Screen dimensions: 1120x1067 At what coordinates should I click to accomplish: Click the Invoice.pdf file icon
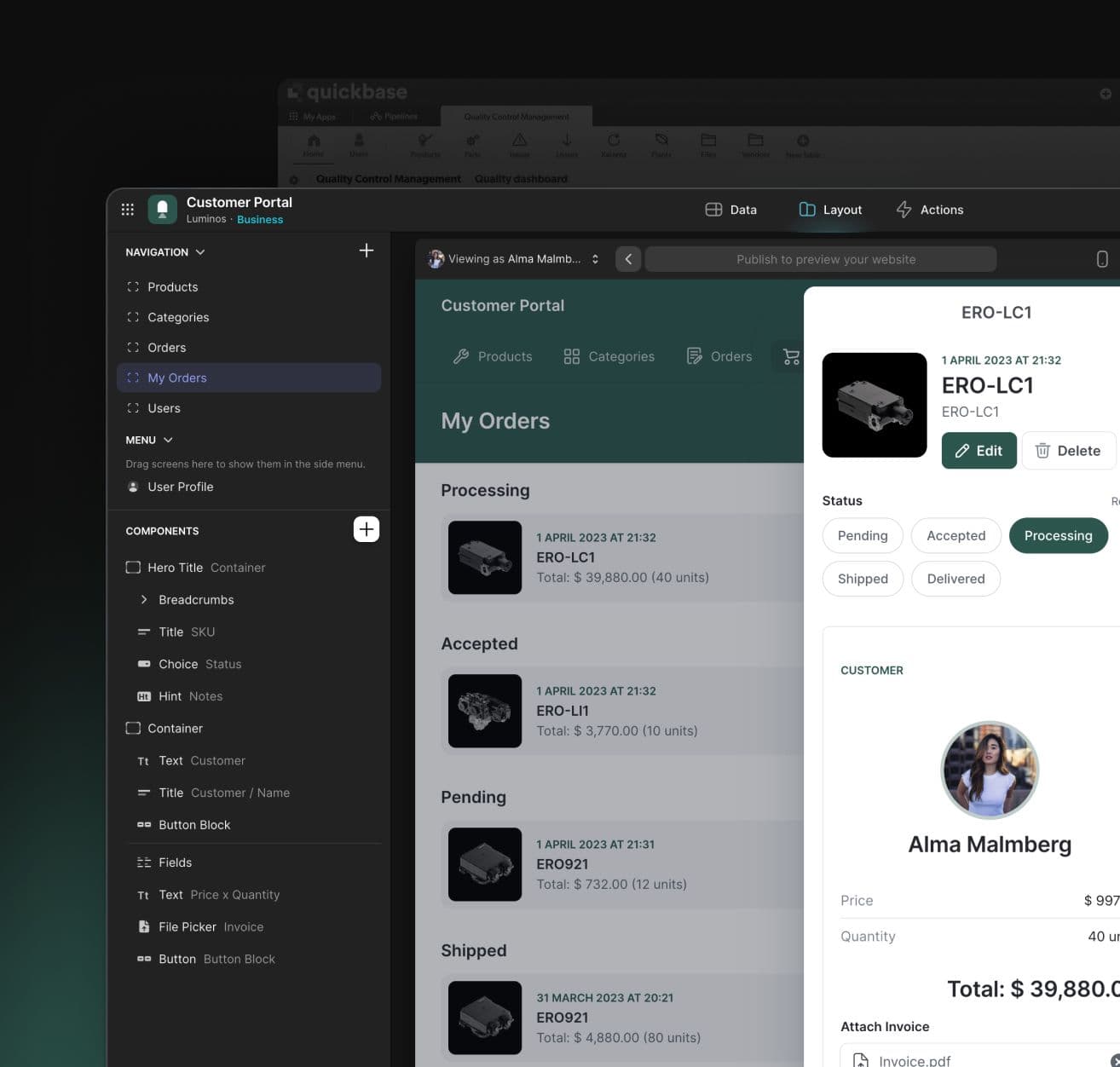[861, 1061]
